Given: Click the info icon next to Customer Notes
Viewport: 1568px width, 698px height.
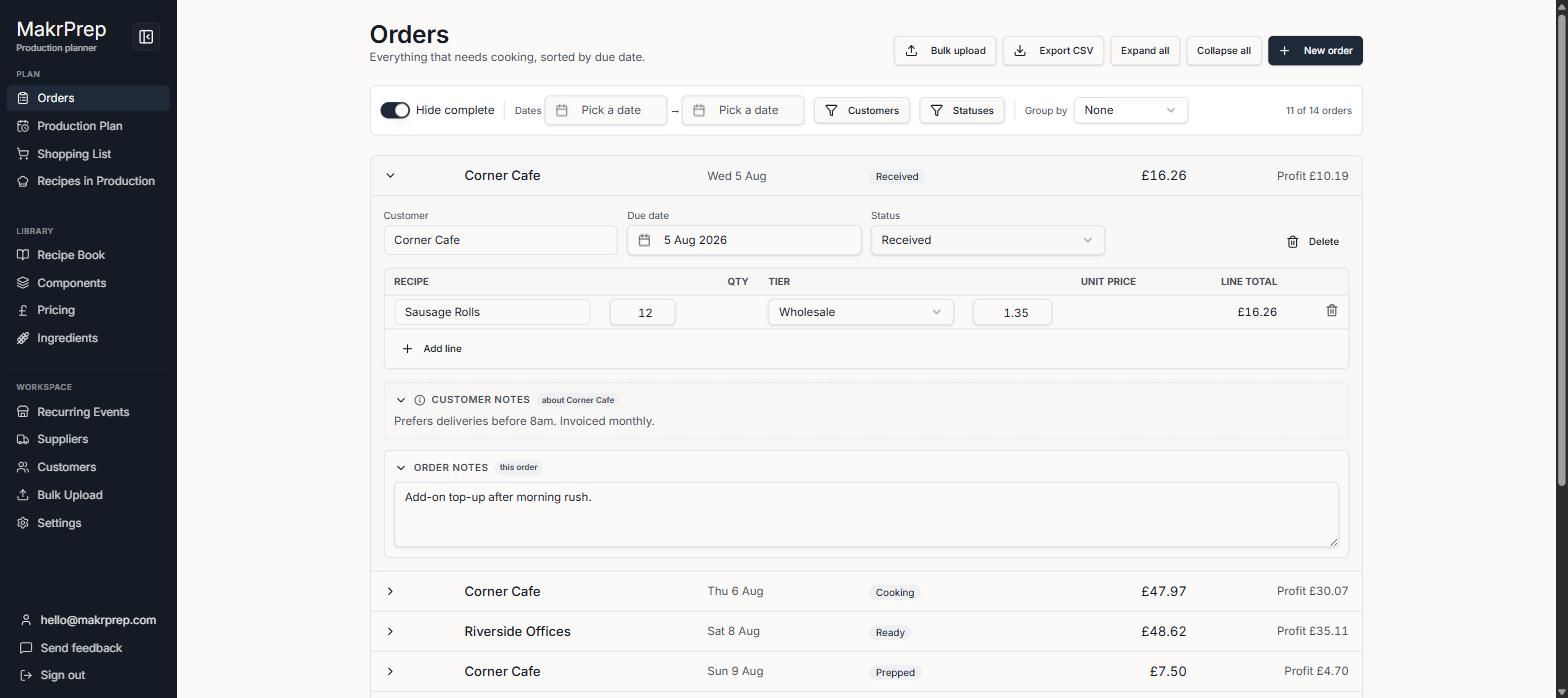Looking at the screenshot, I should coord(420,400).
